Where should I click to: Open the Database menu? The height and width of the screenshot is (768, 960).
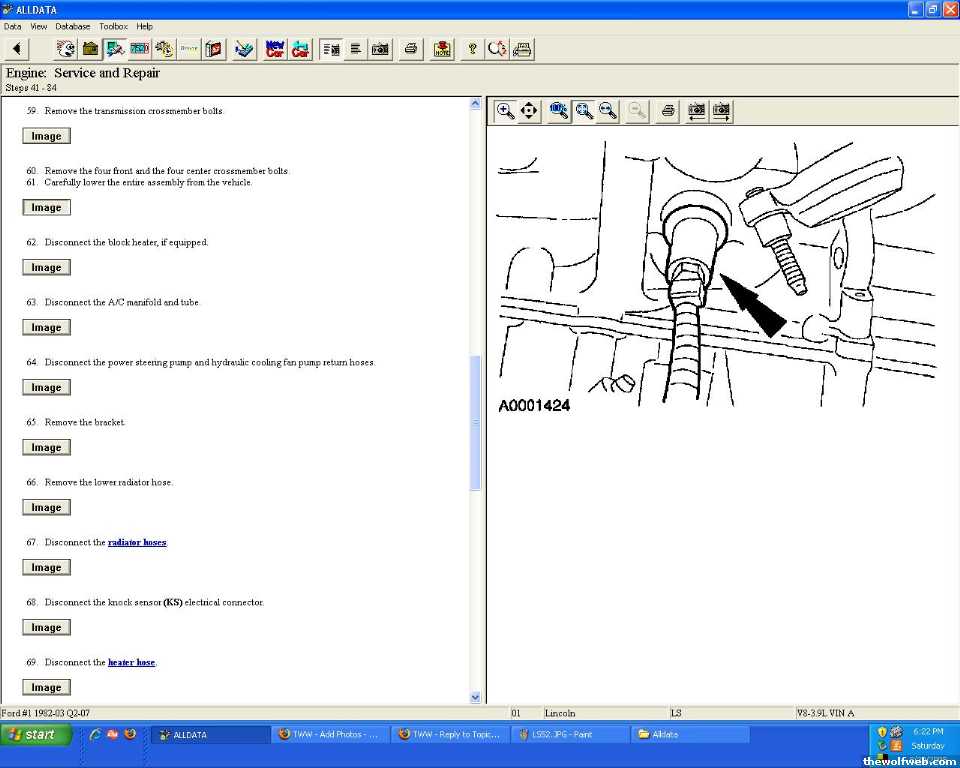point(72,26)
